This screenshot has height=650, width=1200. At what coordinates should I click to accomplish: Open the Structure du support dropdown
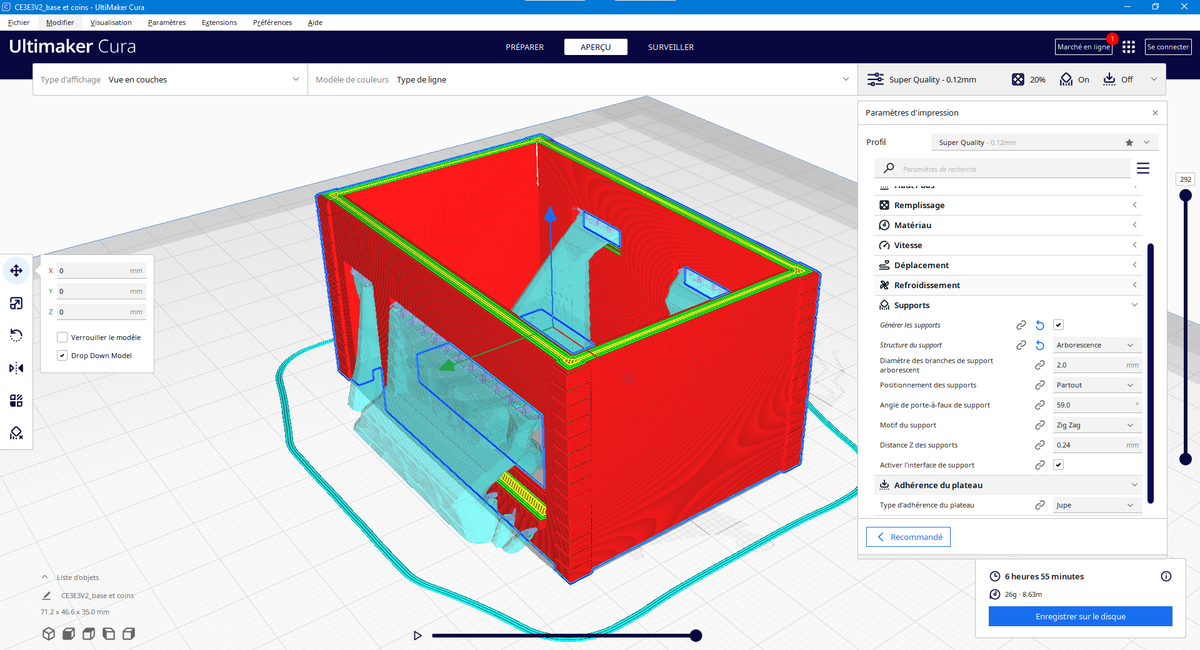1097,345
